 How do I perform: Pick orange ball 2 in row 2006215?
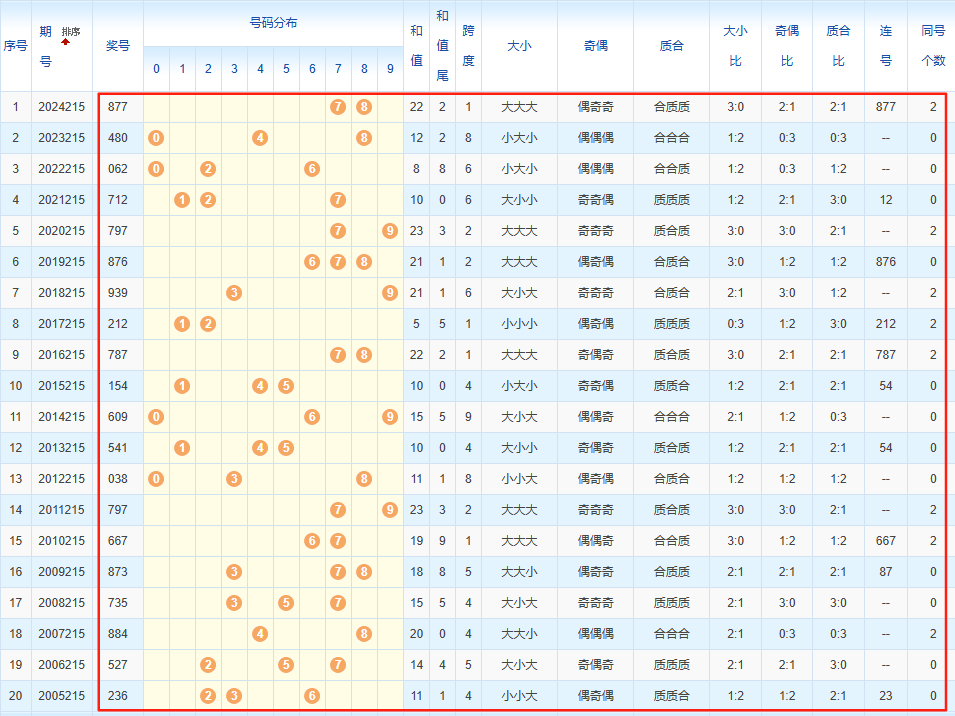(x=208, y=665)
